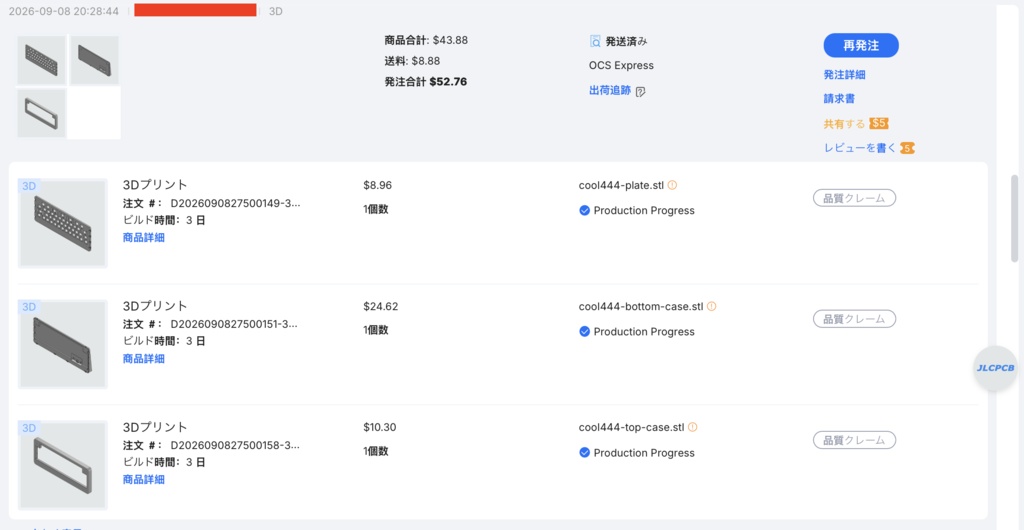
Task: Click the small top-case frame preview in order header
Action: (x=41, y=114)
